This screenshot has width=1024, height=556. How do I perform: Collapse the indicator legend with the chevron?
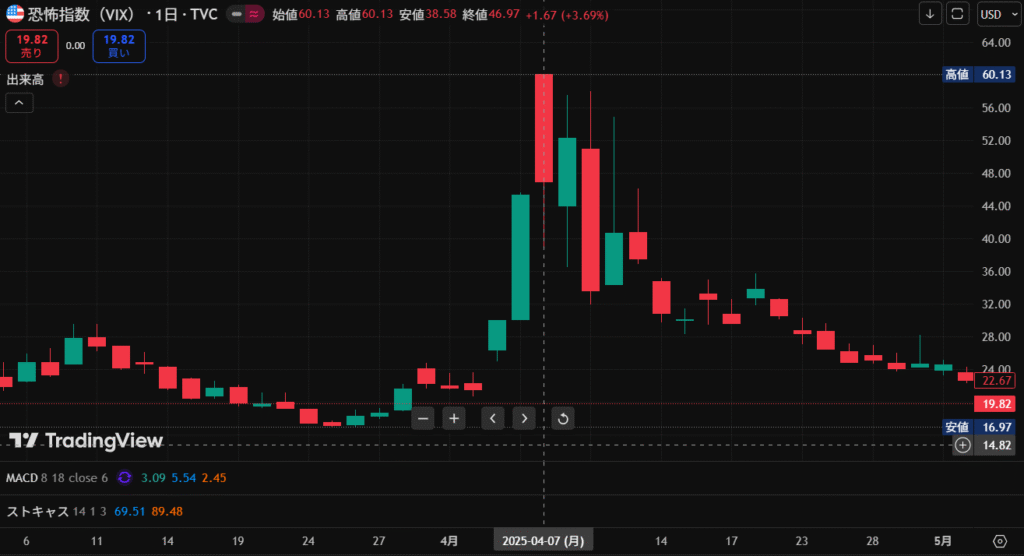point(19,102)
